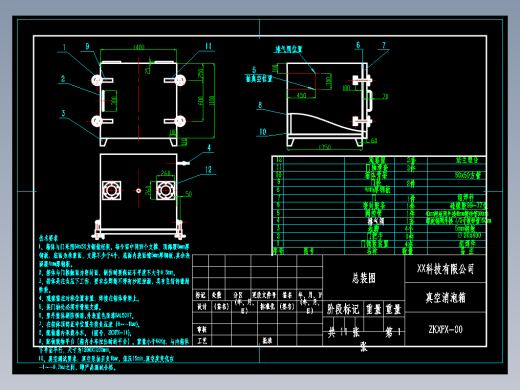Select the red rectangle in the side view
Viewport: 520px width, 390px height.
click(x=301, y=81)
